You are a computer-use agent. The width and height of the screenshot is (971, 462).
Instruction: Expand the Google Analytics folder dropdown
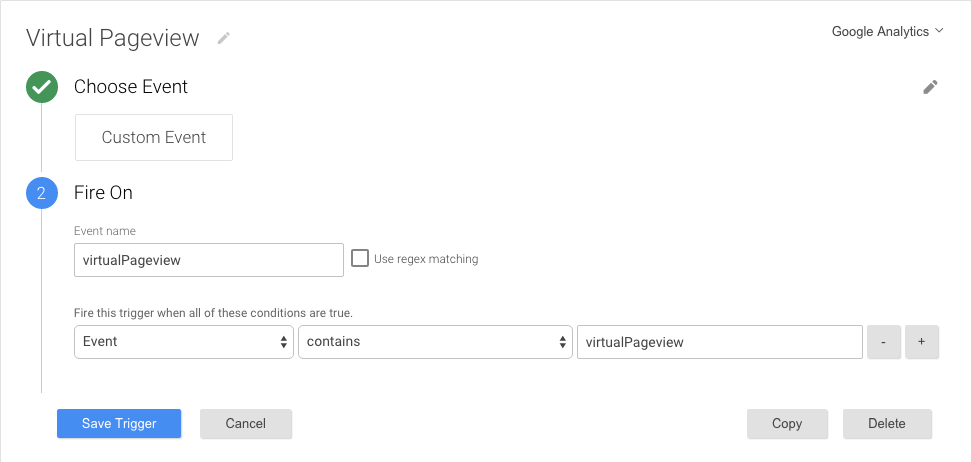(x=887, y=32)
